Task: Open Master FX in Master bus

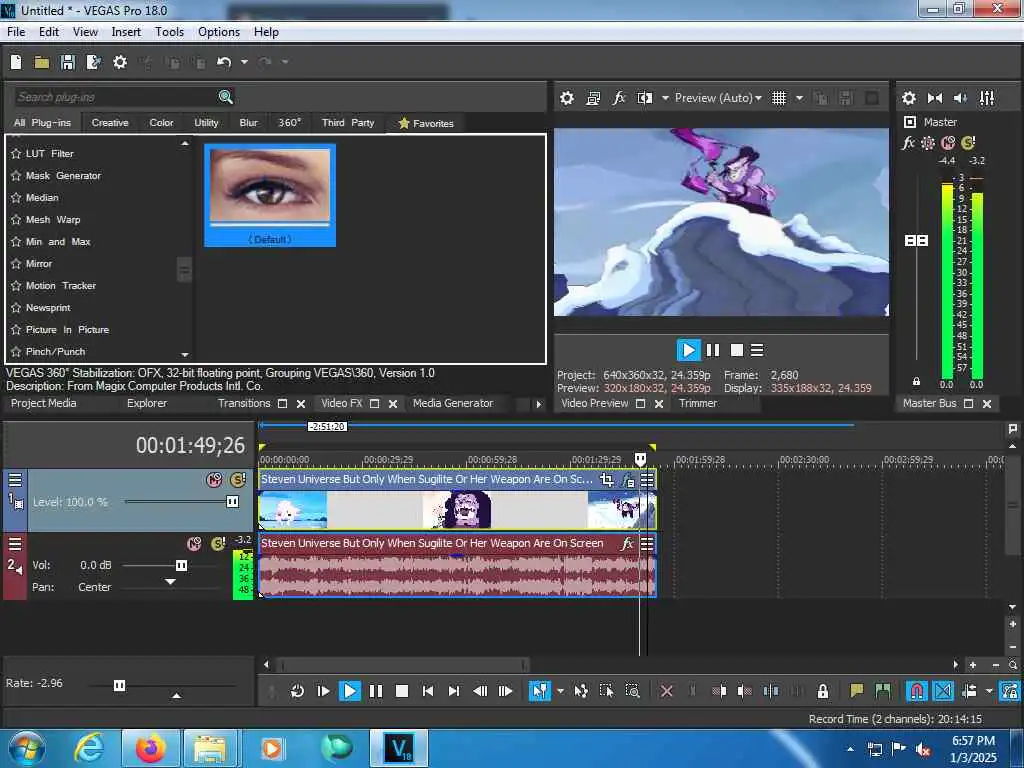Action: click(x=908, y=142)
